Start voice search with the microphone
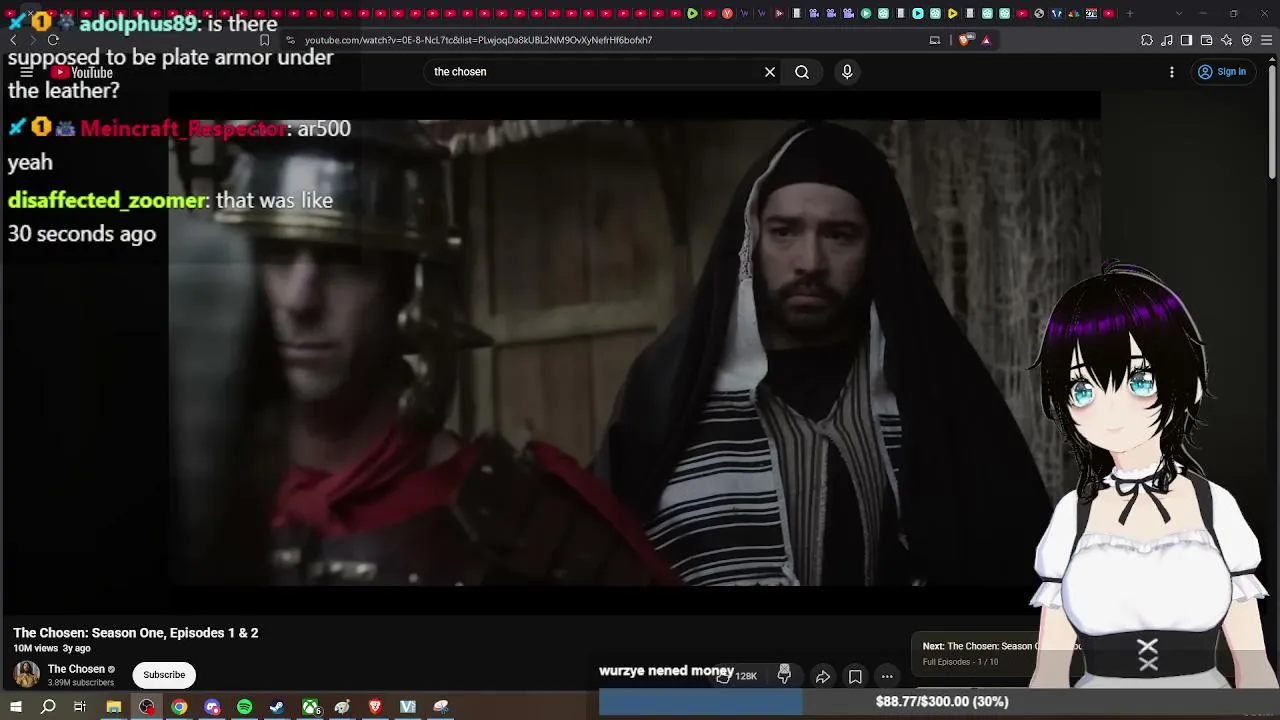 (x=847, y=72)
